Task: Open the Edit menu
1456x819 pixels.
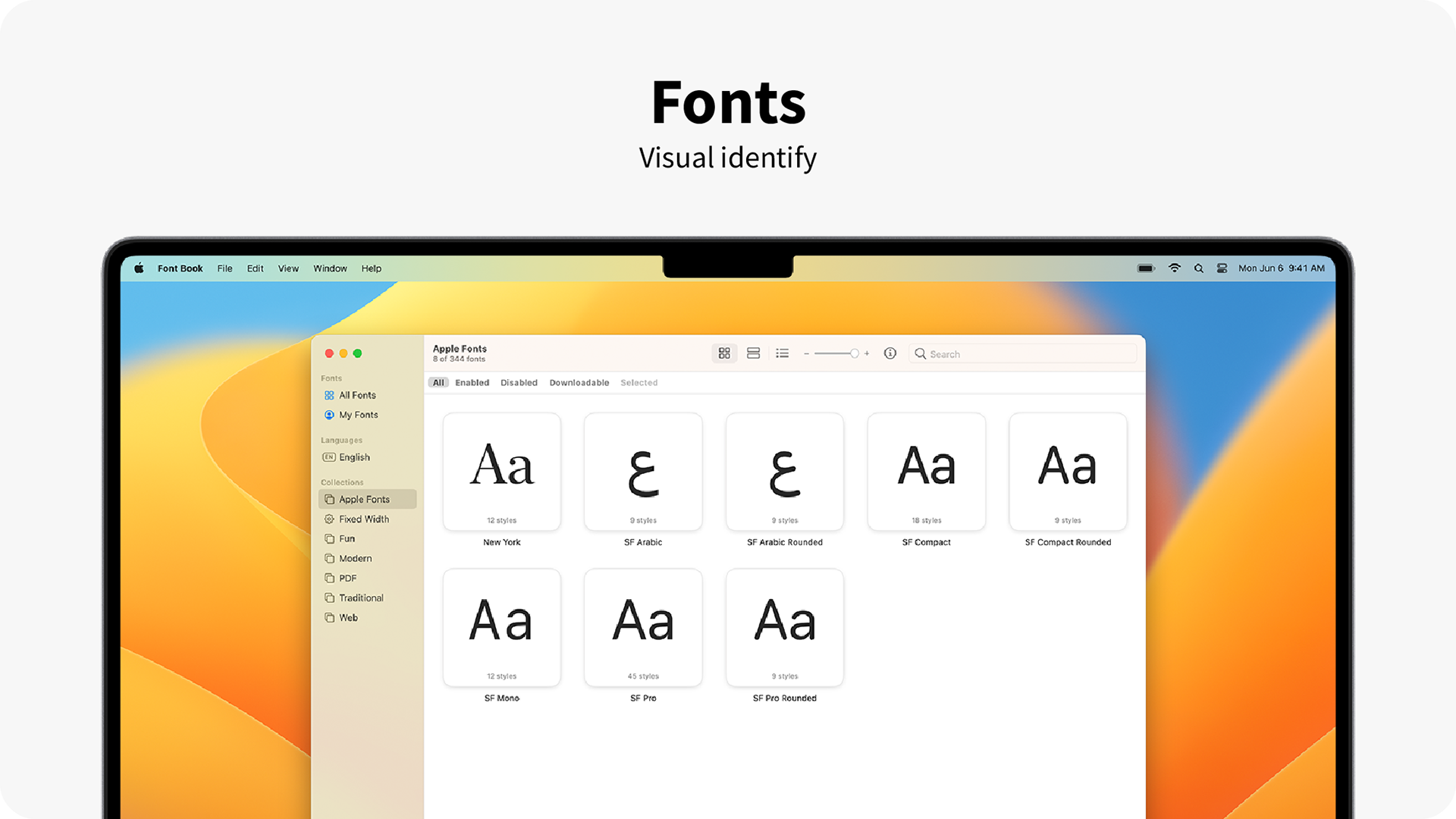Action: (x=255, y=268)
